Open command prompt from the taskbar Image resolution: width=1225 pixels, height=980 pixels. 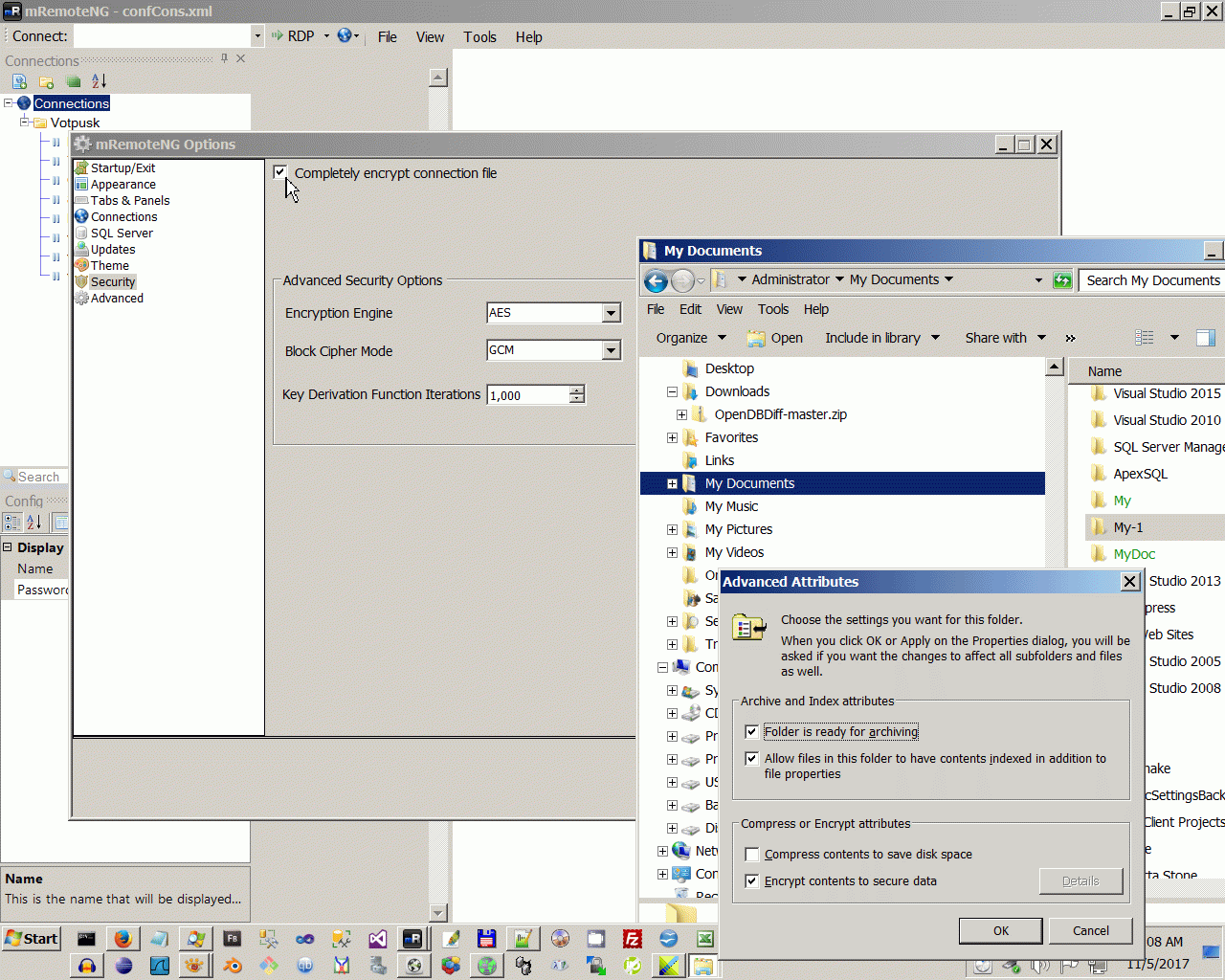click(87, 939)
